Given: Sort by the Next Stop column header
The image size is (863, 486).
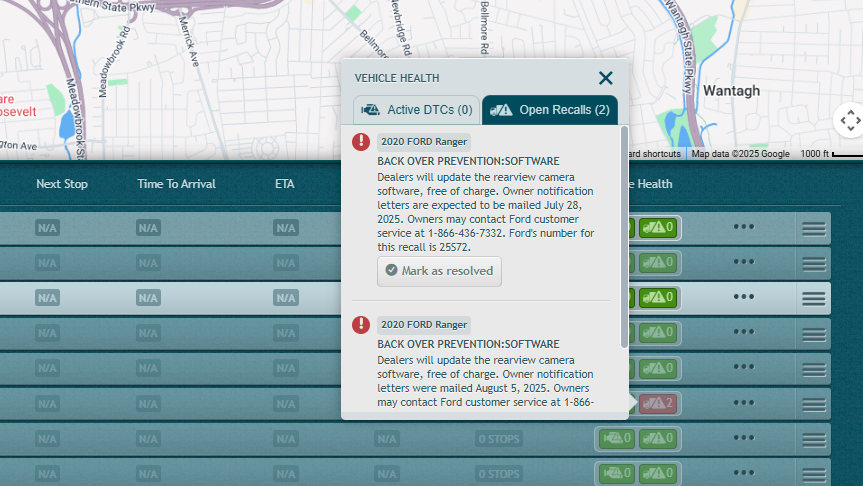Looking at the screenshot, I should click(62, 184).
